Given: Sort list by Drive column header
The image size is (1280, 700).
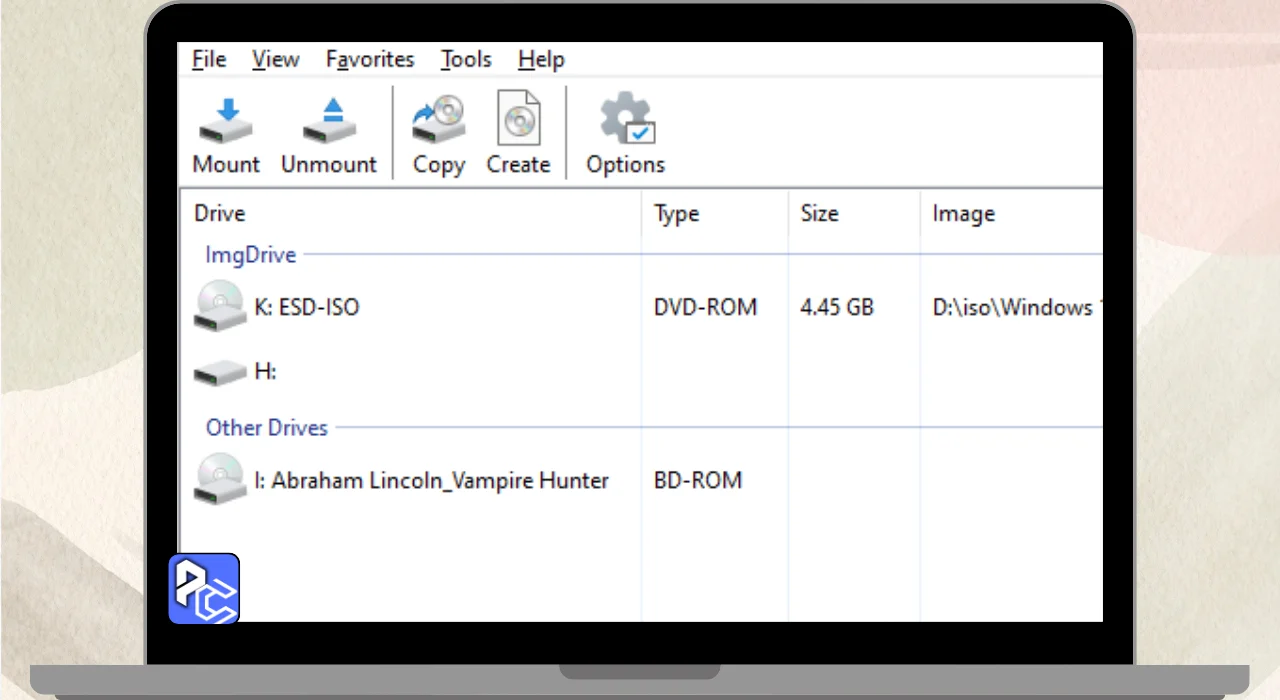Looking at the screenshot, I should pos(220,214).
